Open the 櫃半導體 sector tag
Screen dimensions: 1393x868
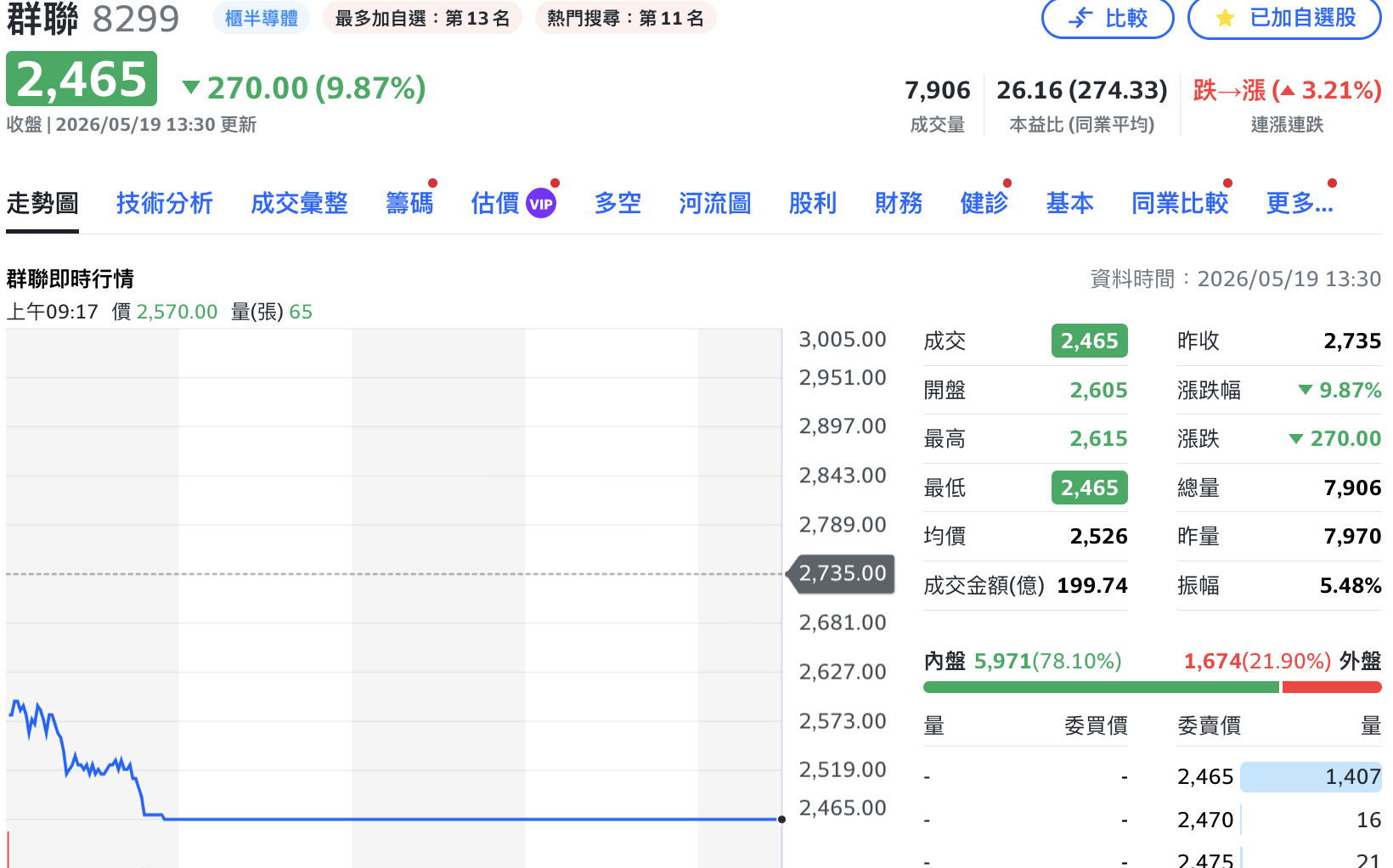tap(261, 18)
